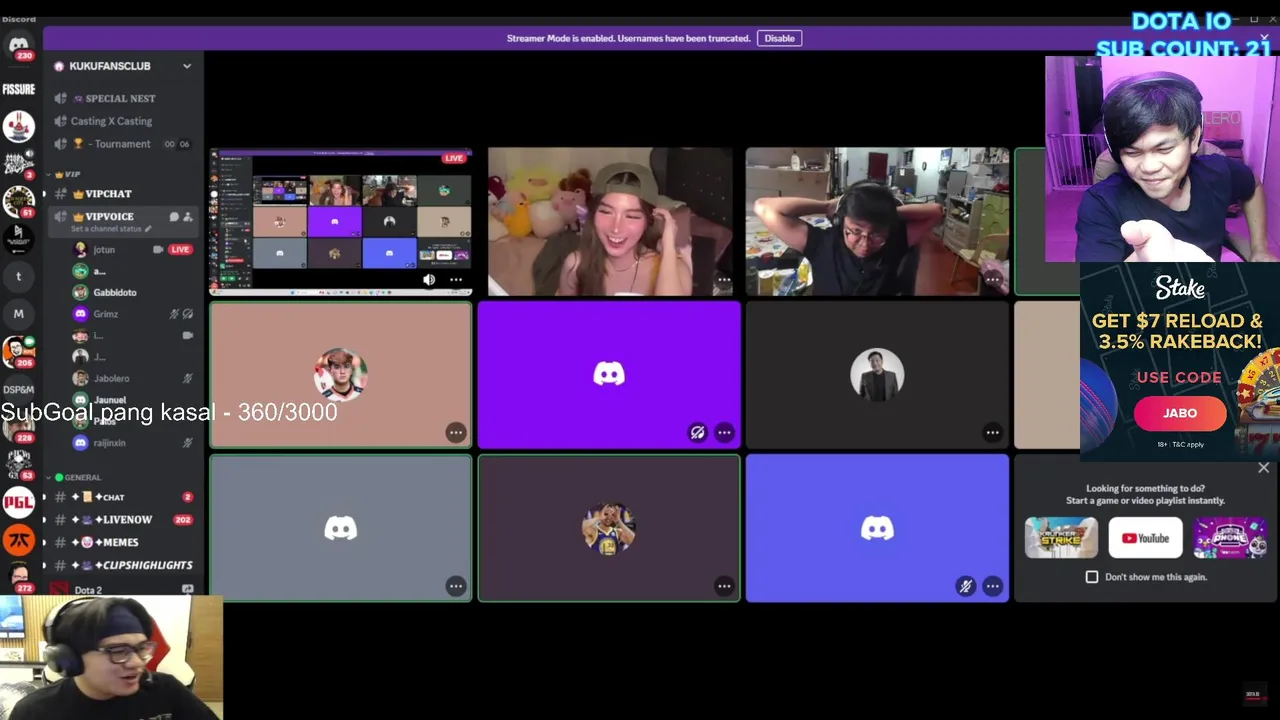1280x720 pixels.
Task: Launch the Krunker Strike activity card
Action: [x=1061, y=538]
